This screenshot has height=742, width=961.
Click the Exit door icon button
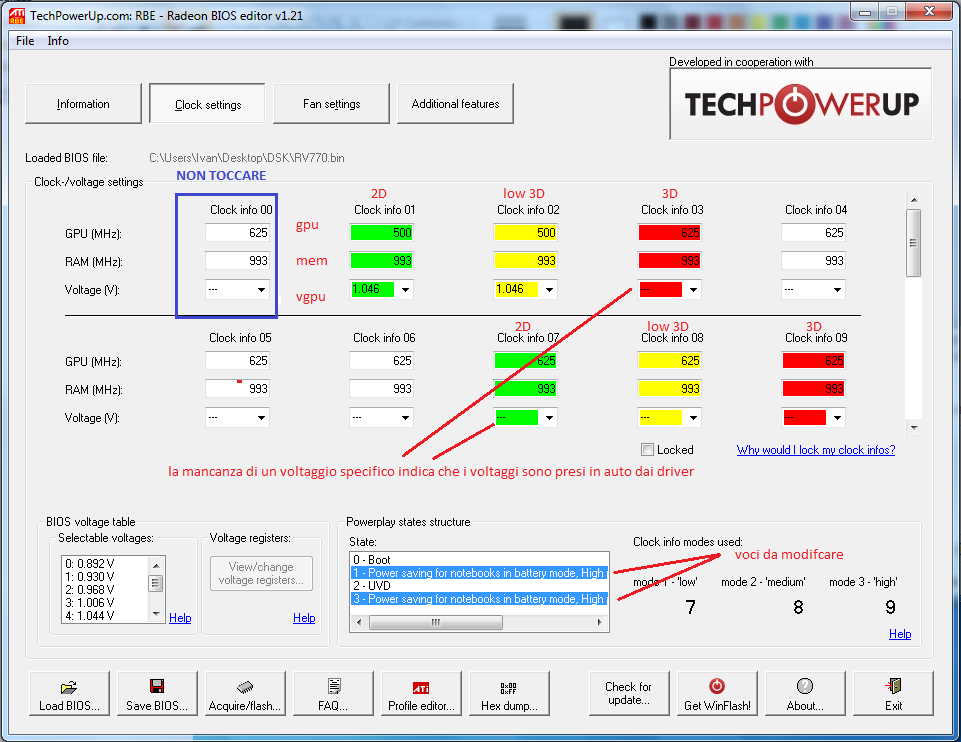[893, 695]
